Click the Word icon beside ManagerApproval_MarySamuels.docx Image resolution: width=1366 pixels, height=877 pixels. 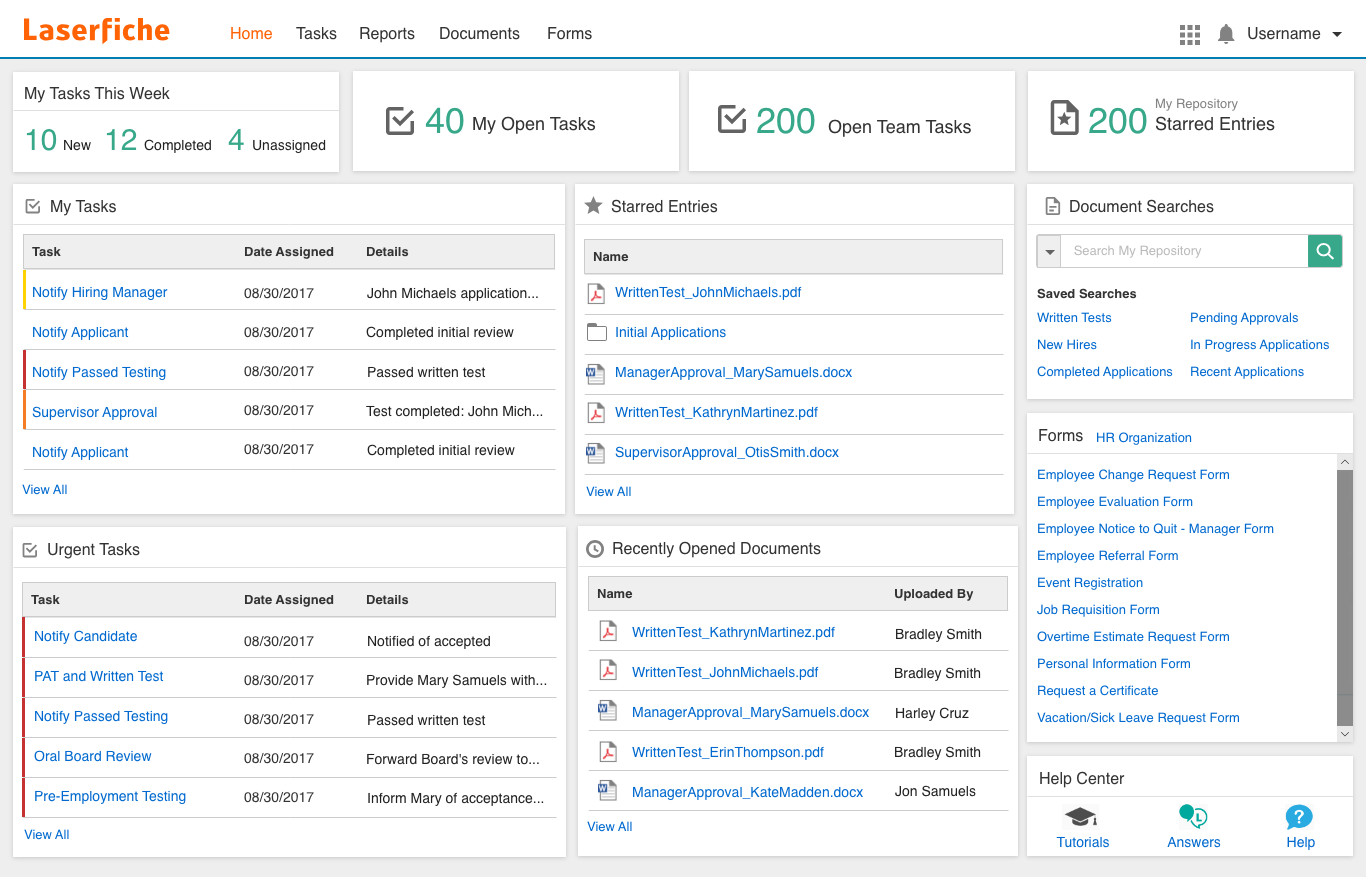pyautogui.click(x=596, y=372)
